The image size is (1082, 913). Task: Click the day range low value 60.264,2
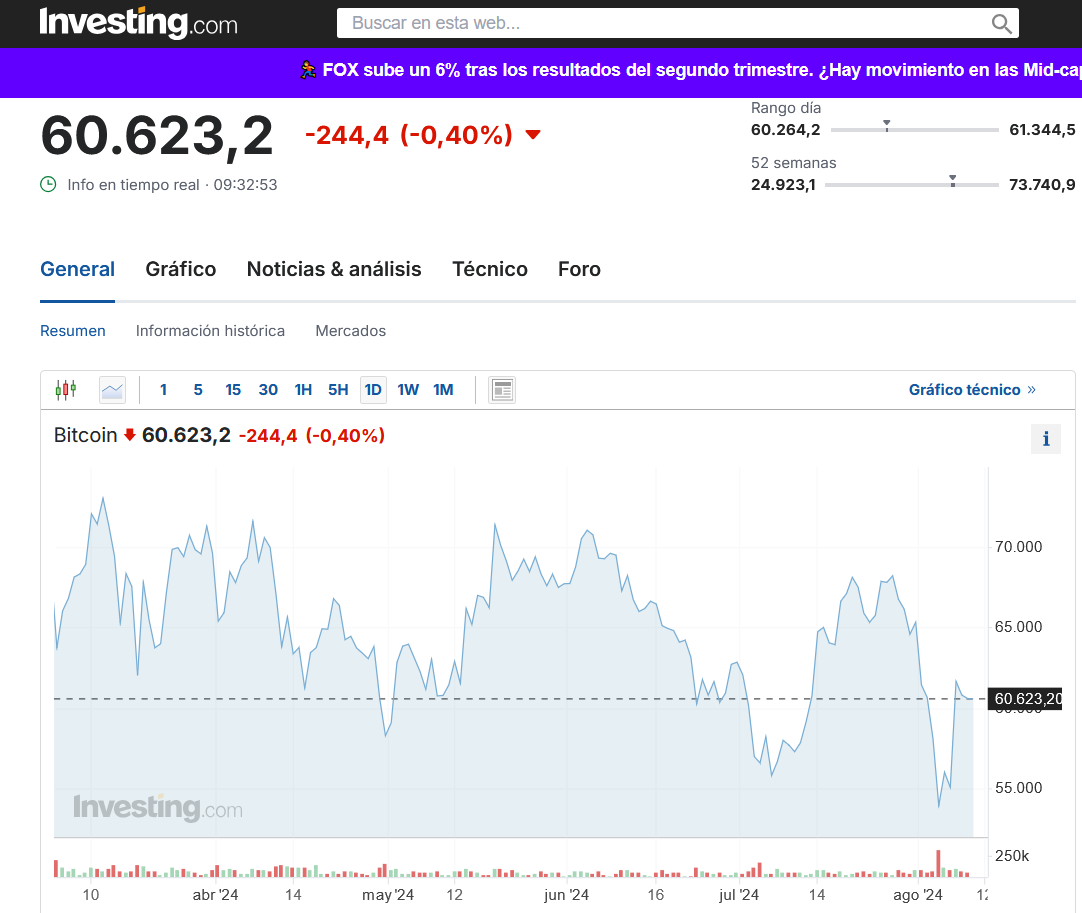pos(786,130)
